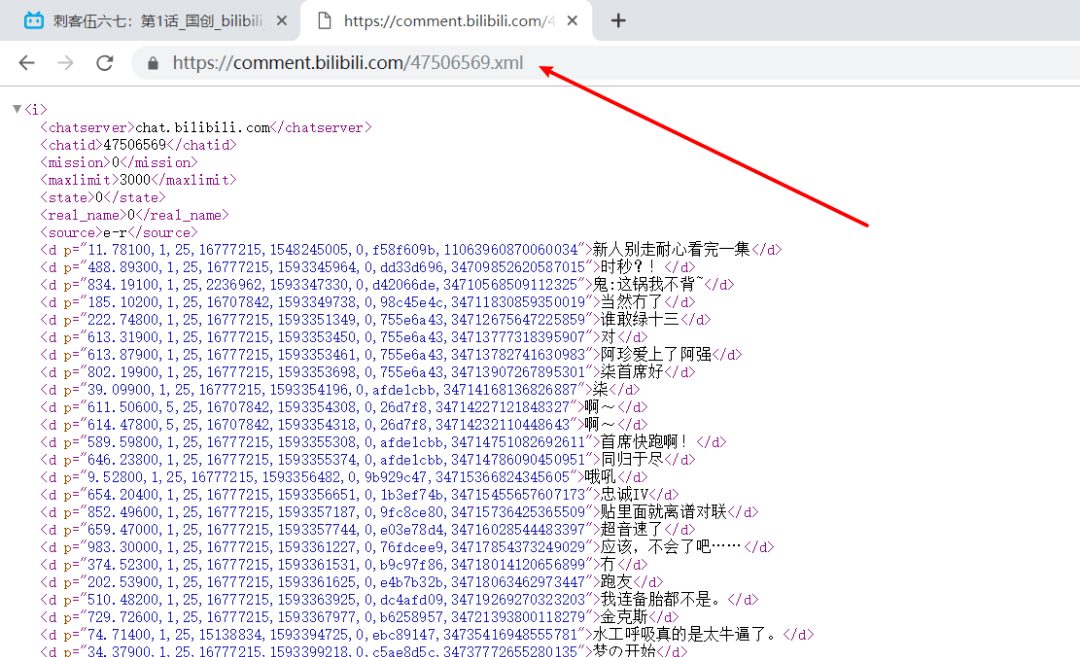
Task: Click the browser back arrow
Action: pyautogui.click(x=26, y=63)
